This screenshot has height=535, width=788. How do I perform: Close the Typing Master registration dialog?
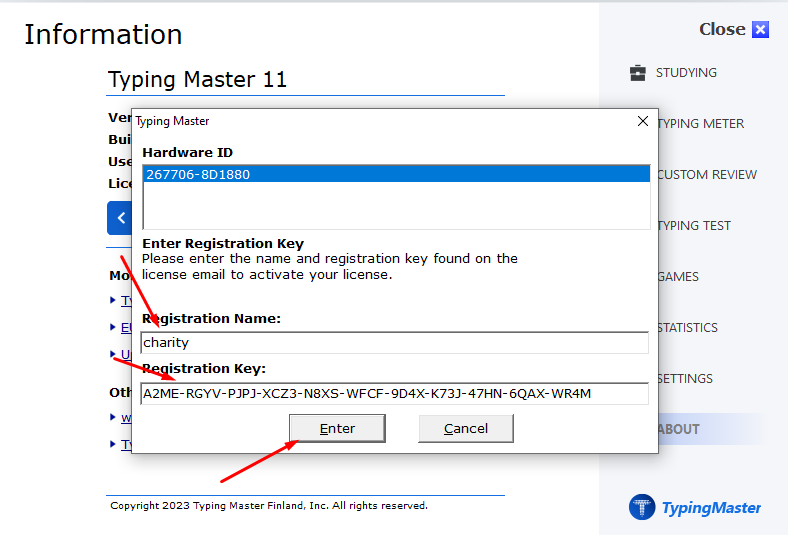coord(643,121)
